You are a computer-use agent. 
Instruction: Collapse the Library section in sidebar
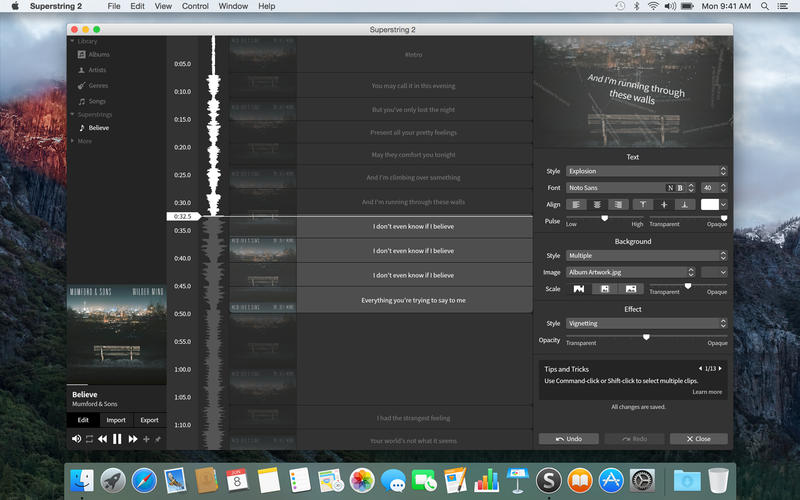(x=72, y=41)
